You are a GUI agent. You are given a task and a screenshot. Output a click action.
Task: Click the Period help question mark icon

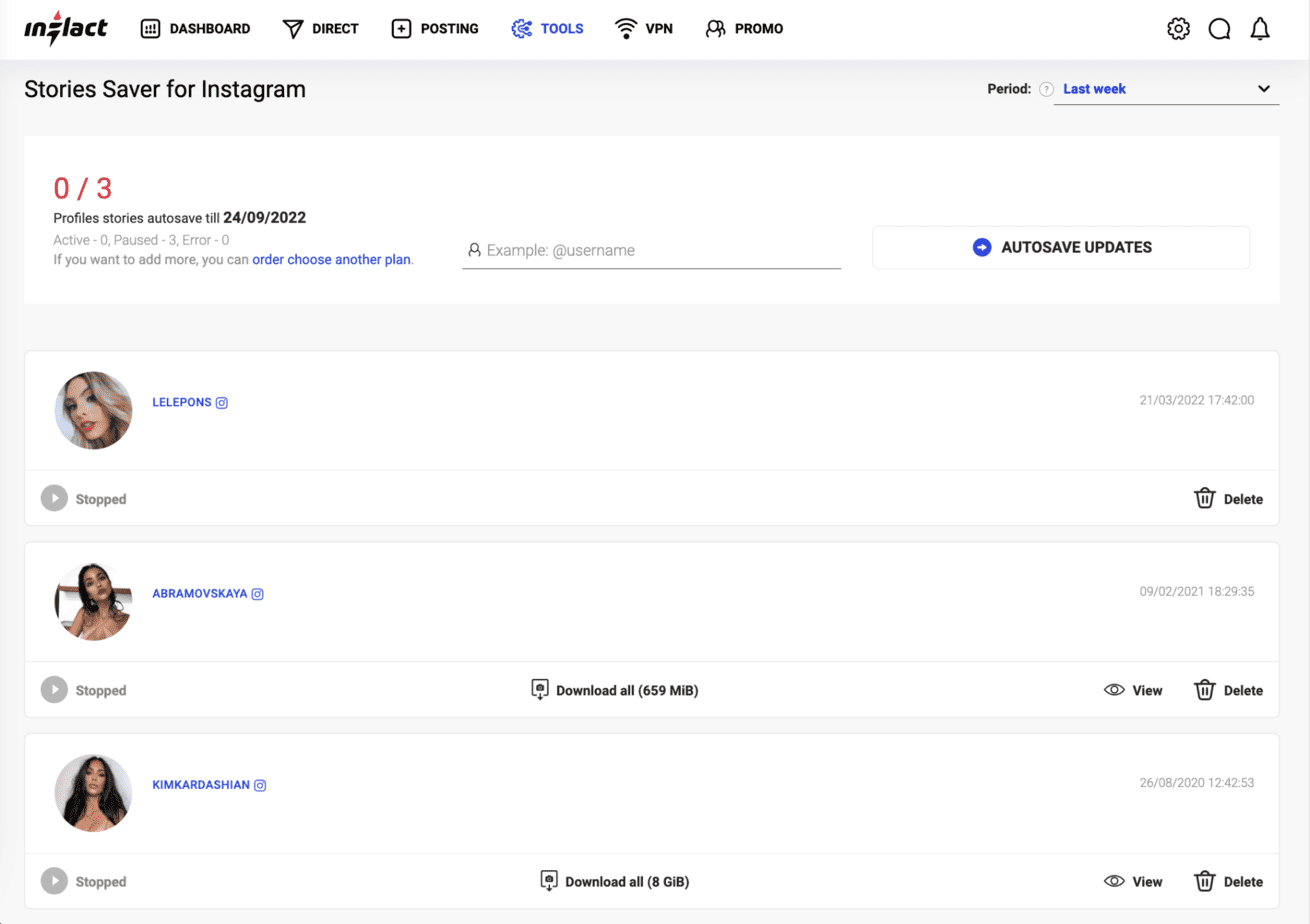(x=1046, y=89)
